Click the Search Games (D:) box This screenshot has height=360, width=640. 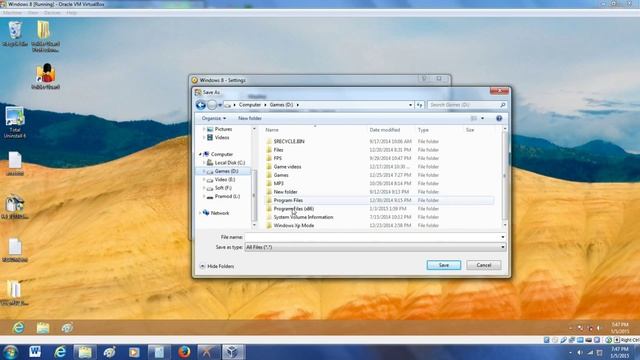(x=467, y=105)
